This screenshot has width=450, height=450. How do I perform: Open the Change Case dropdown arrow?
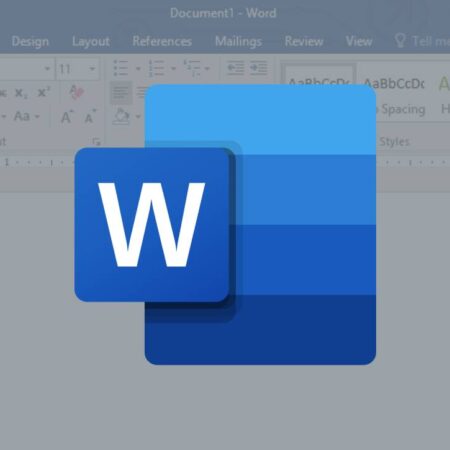[x=37, y=117]
